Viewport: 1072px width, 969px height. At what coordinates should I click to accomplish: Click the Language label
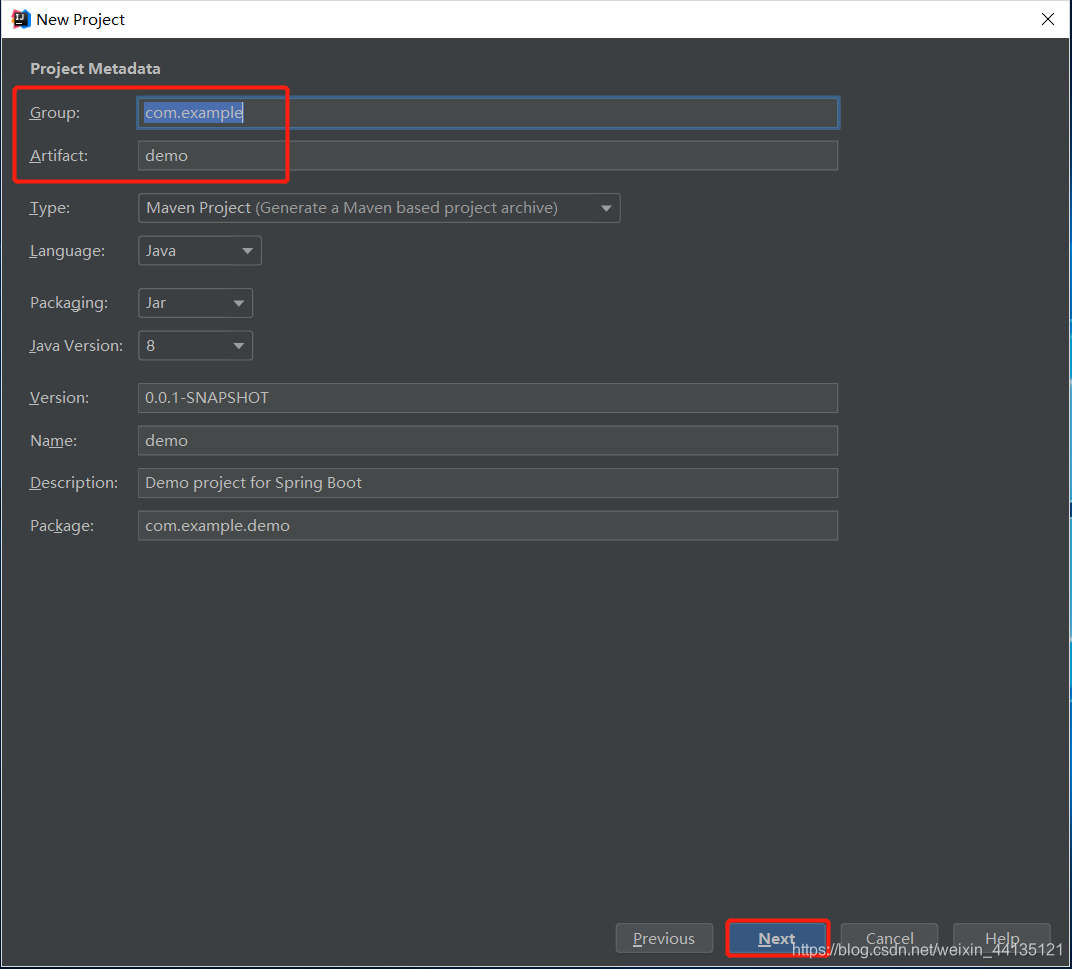[67, 251]
